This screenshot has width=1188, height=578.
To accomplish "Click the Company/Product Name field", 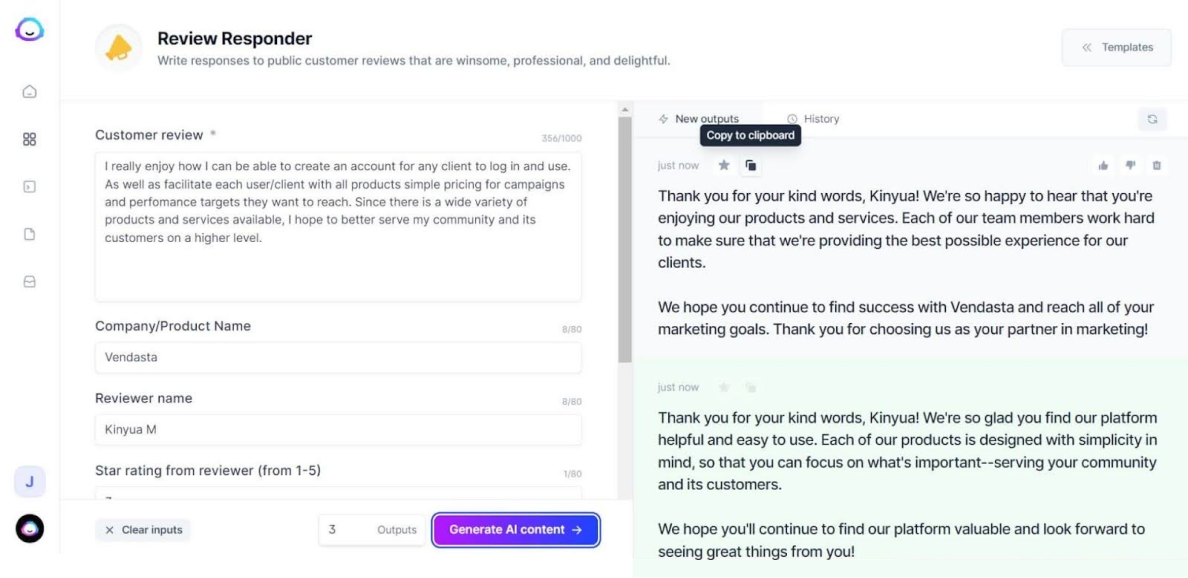I will coord(338,357).
